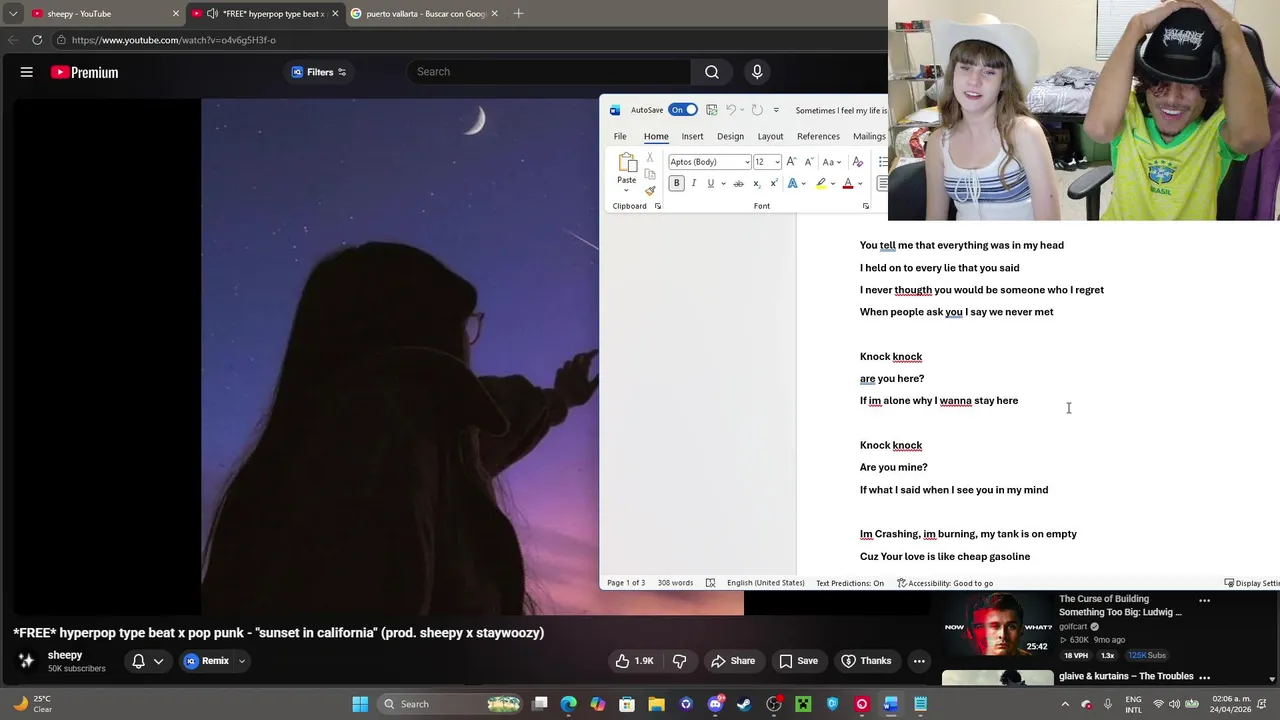Screen dimensions: 1280x720
Task: Toggle Superscript formatting
Action: [773, 184]
